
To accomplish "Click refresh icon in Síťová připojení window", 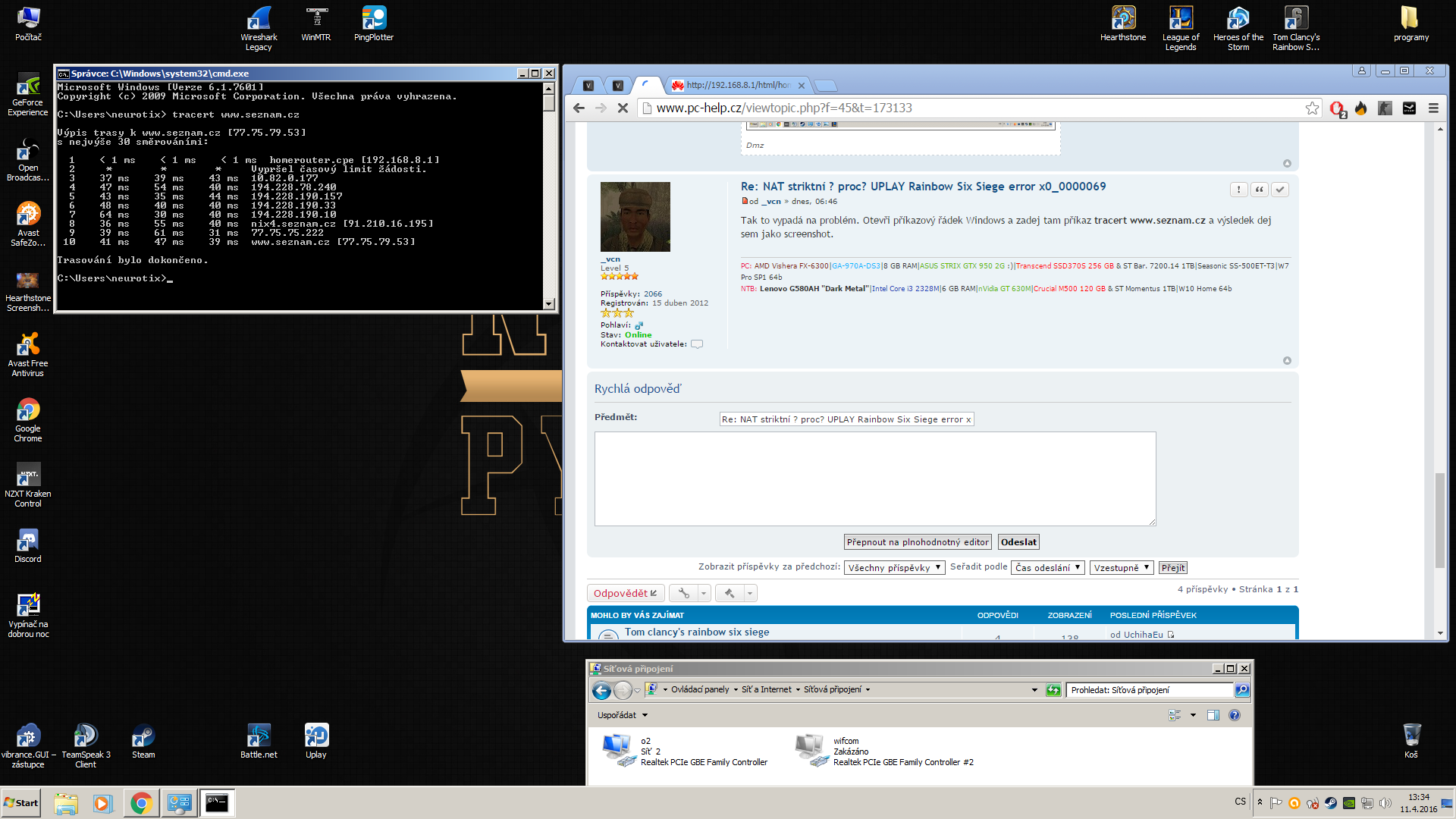I will [x=1053, y=690].
